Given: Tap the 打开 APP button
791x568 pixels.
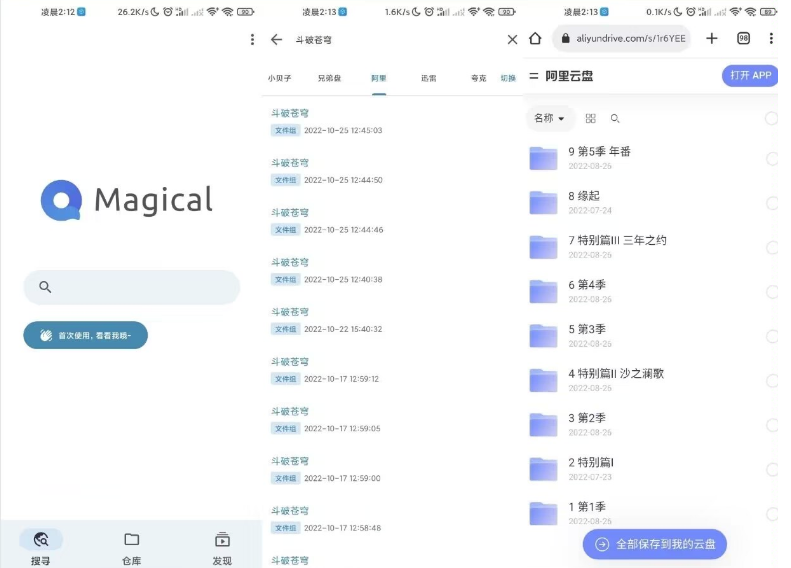Looking at the screenshot, I should 750,76.
